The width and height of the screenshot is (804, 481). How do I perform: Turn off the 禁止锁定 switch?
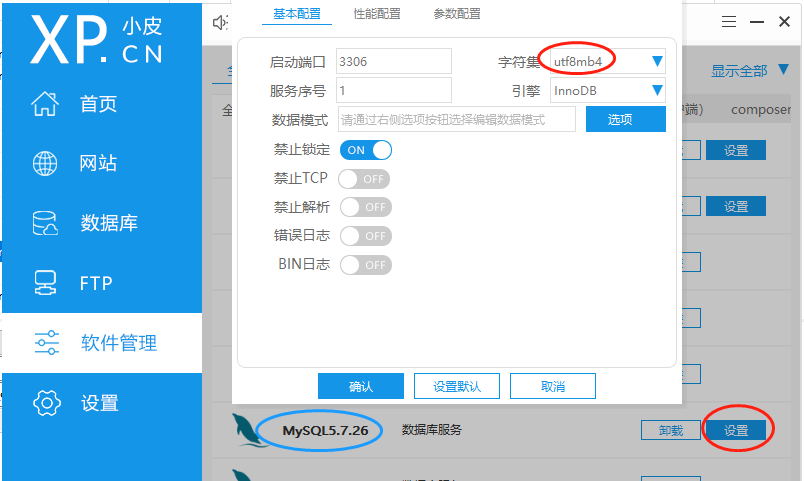coord(366,150)
